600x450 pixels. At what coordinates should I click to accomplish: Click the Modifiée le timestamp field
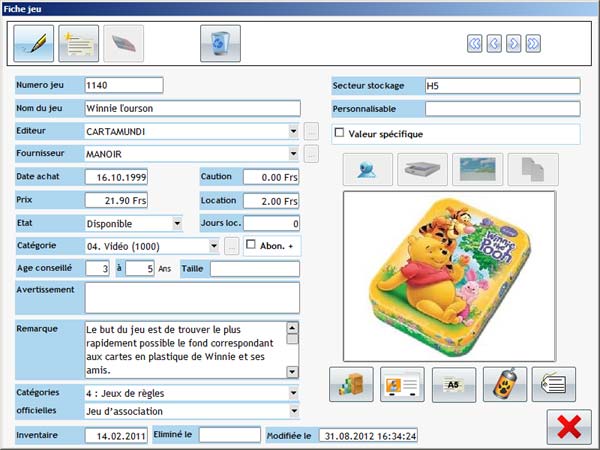[x=368, y=436]
